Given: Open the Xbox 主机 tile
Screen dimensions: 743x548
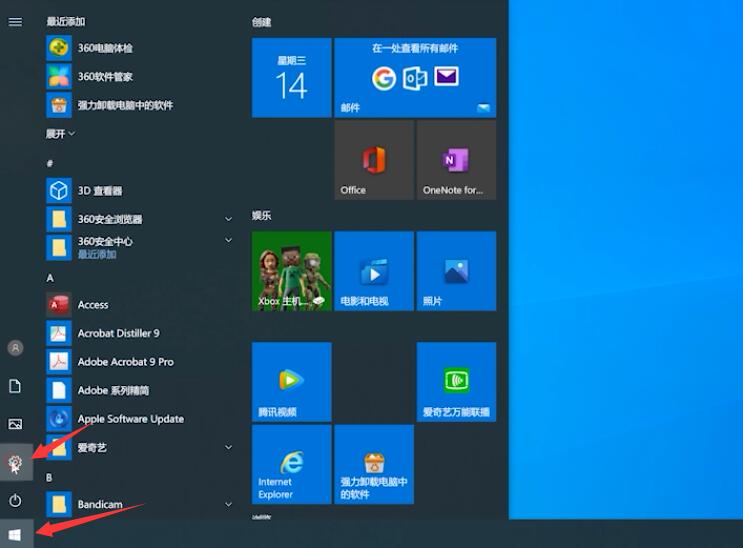Looking at the screenshot, I should point(291,271).
